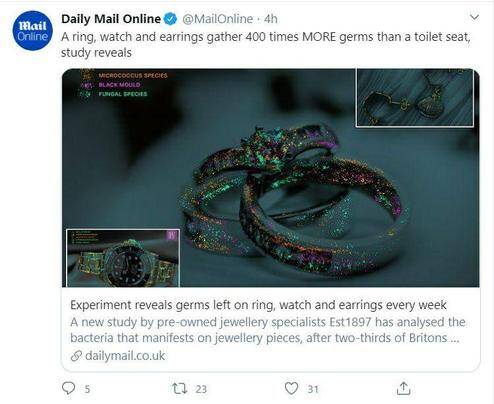494x404 pixels.
Task: Open the tweet options chevron menu
Action: click(474, 17)
